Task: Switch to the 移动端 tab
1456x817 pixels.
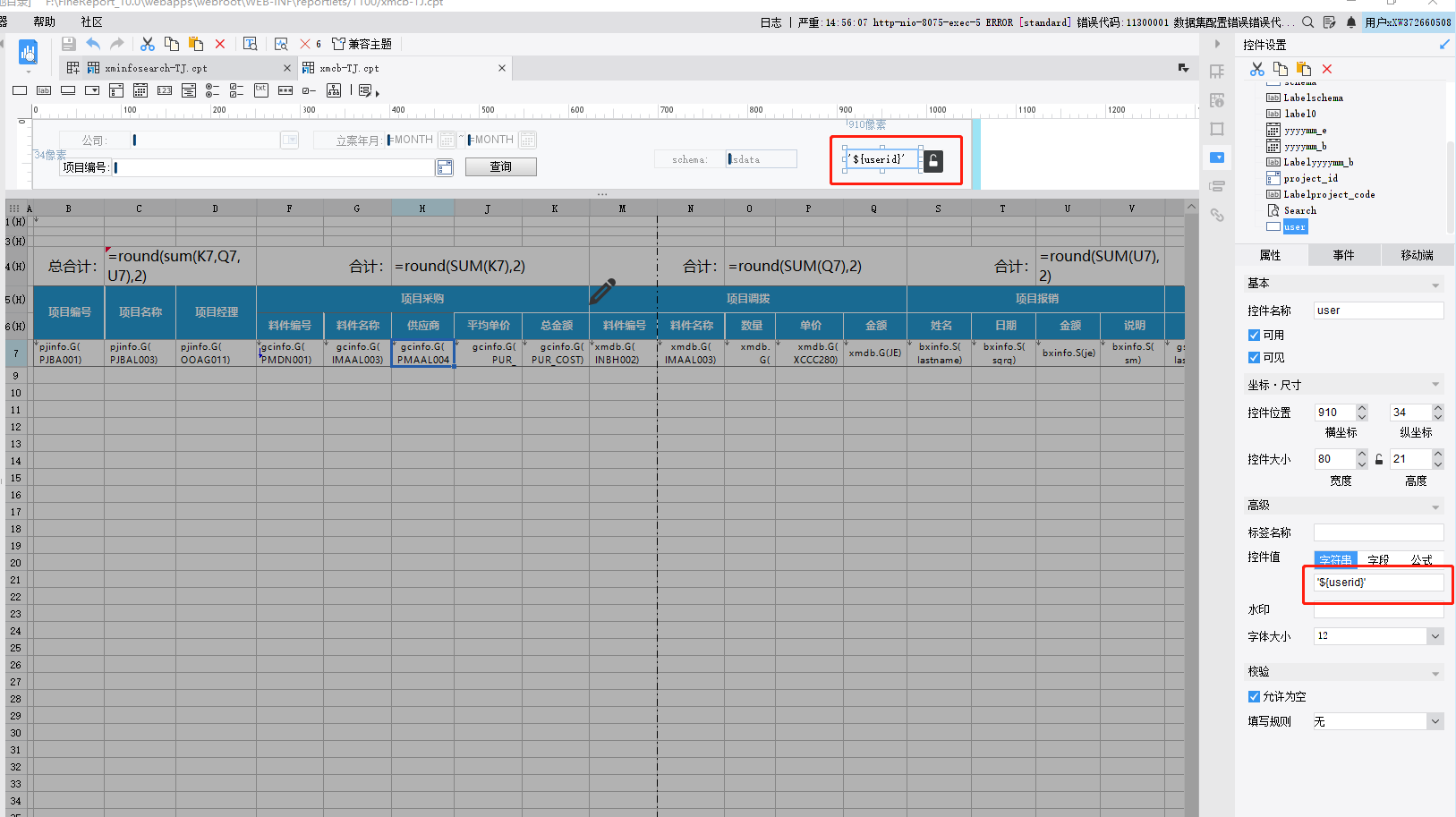Action: (x=1418, y=255)
